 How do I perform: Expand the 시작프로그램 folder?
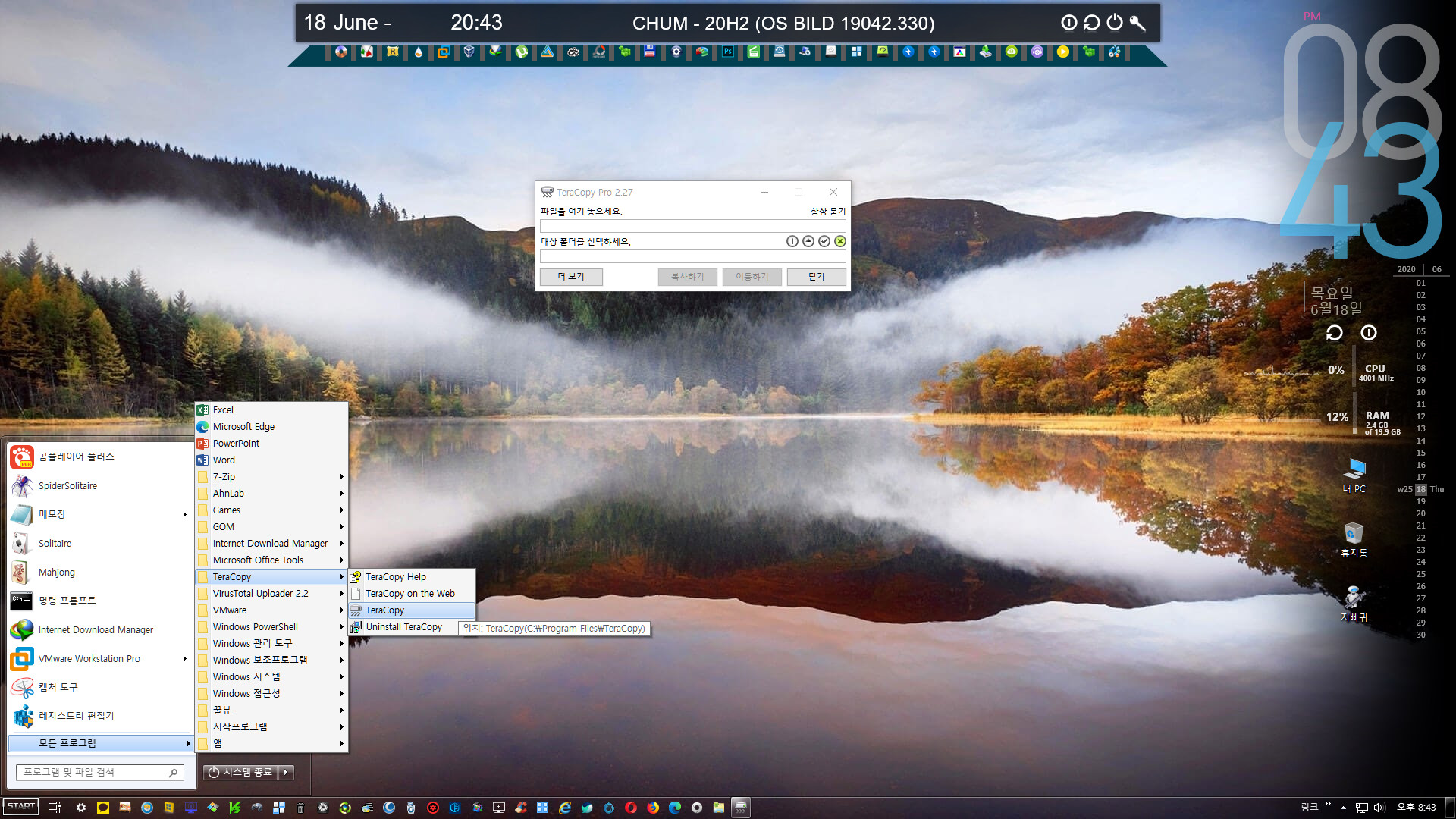click(x=271, y=726)
